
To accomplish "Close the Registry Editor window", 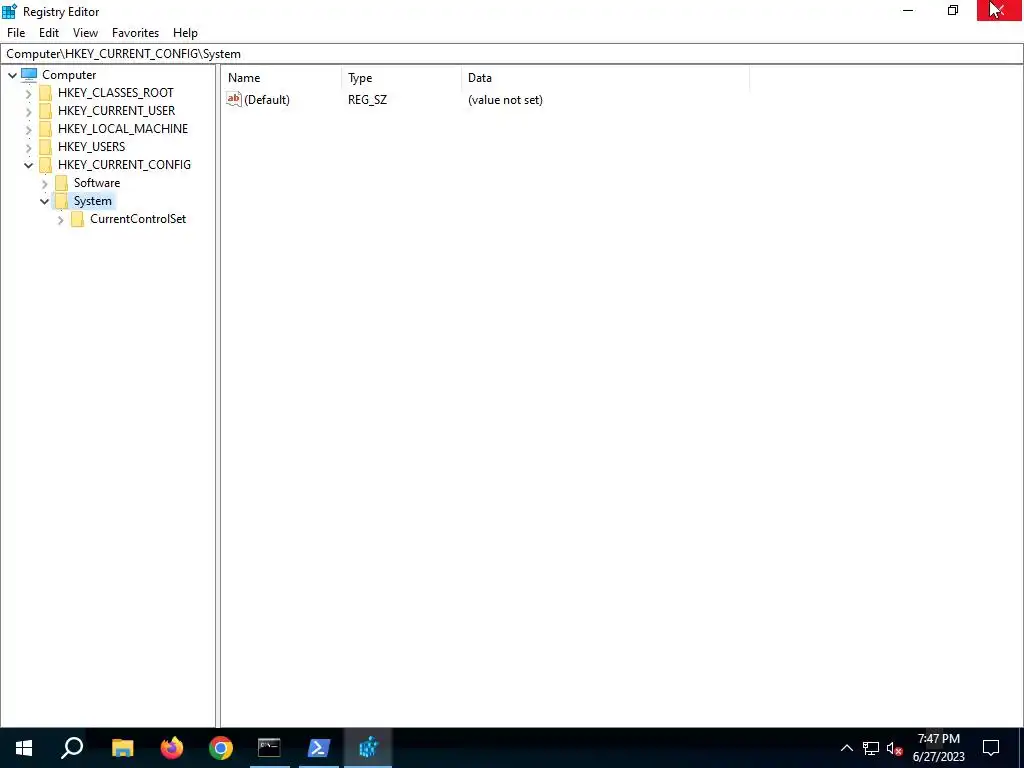I will [x=999, y=10].
